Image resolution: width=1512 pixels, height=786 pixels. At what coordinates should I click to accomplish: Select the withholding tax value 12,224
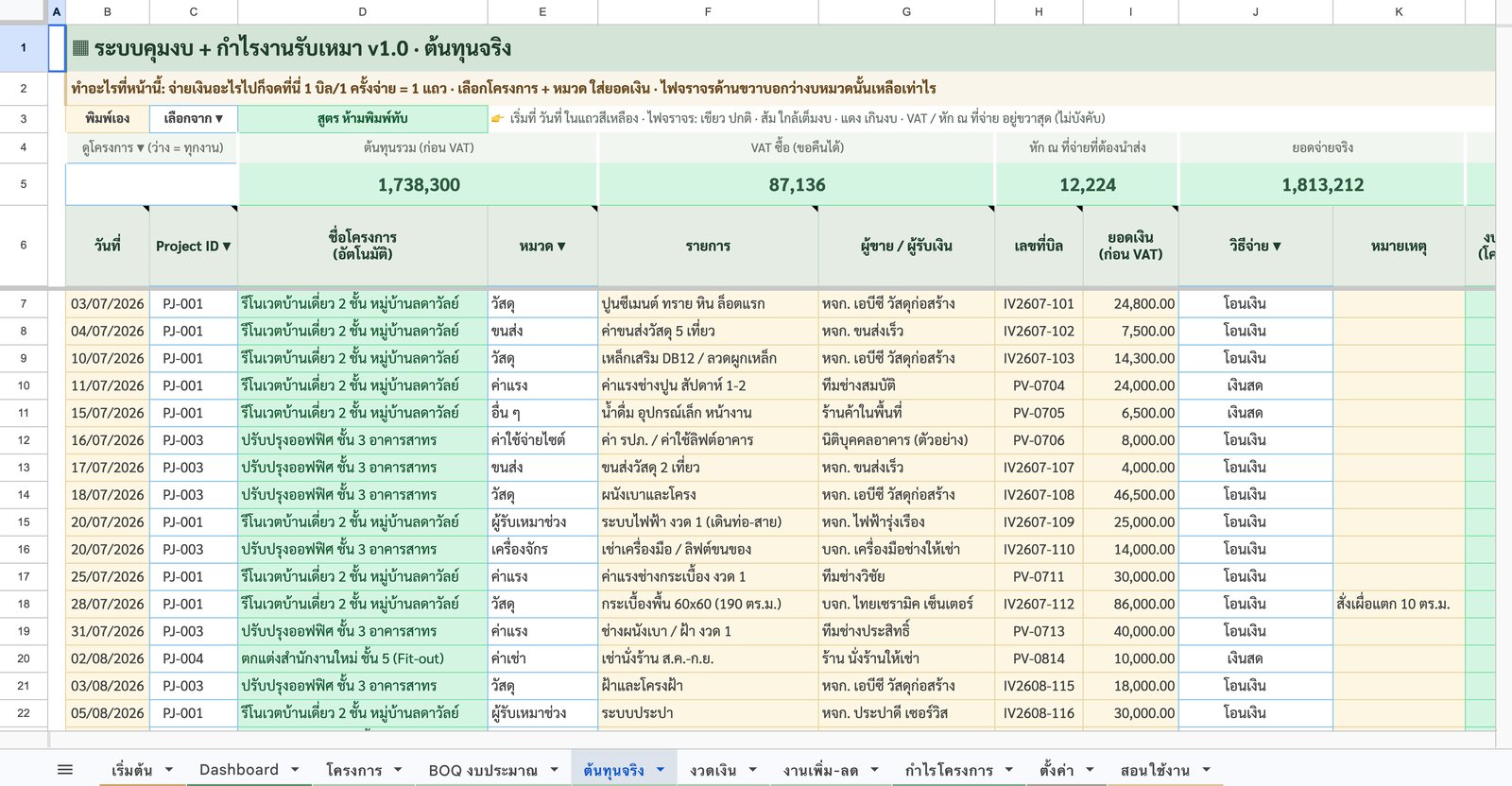1087,184
